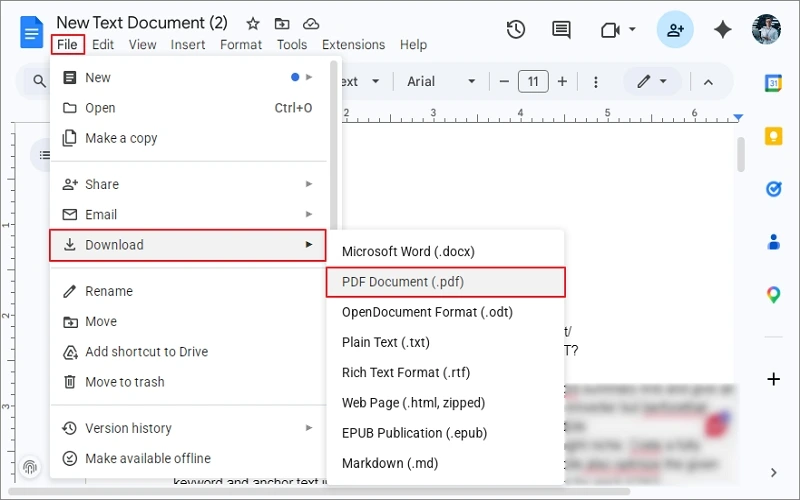Select Move to trash

(x=188, y=382)
